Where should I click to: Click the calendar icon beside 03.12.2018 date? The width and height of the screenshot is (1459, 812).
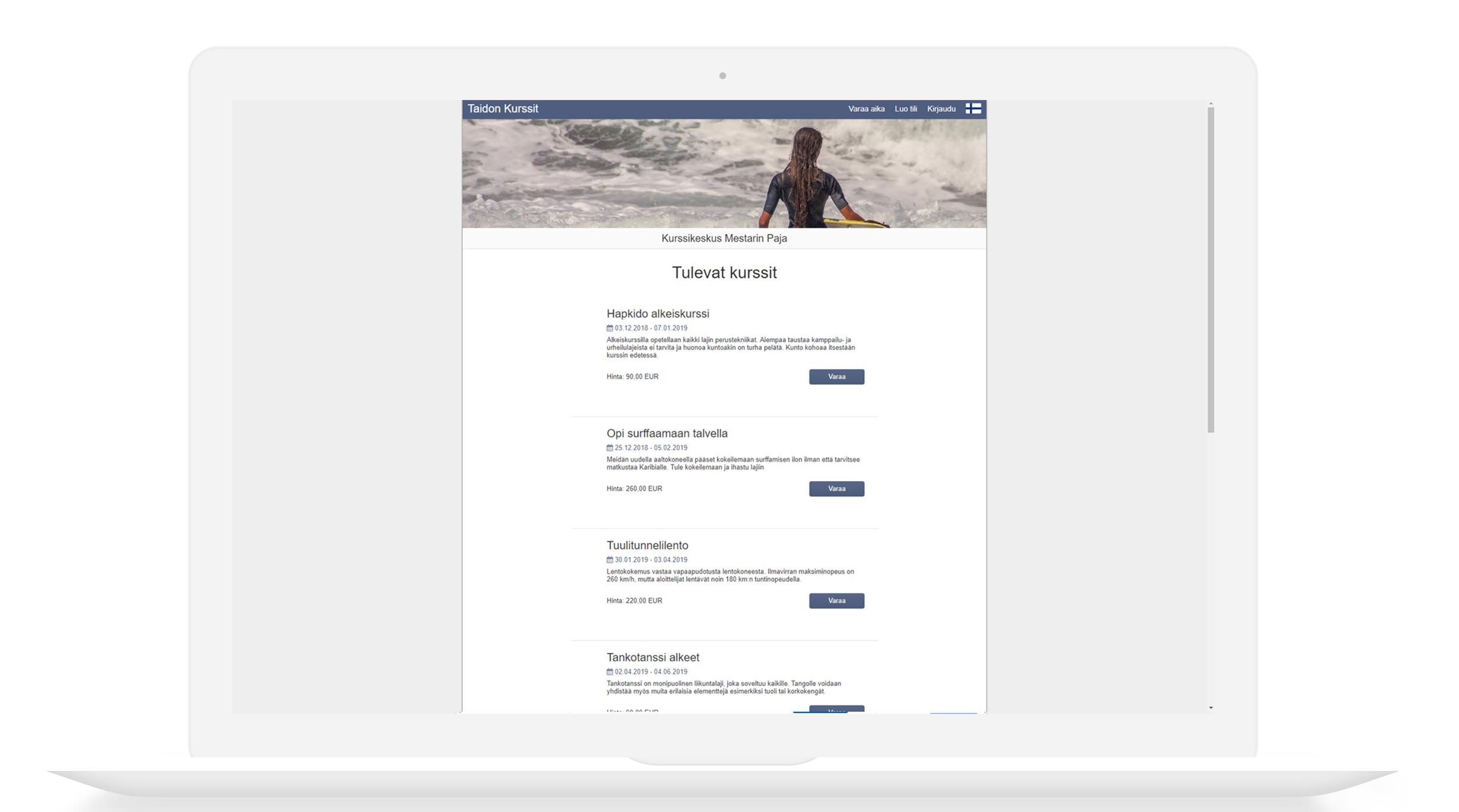pyautogui.click(x=610, y=328)
